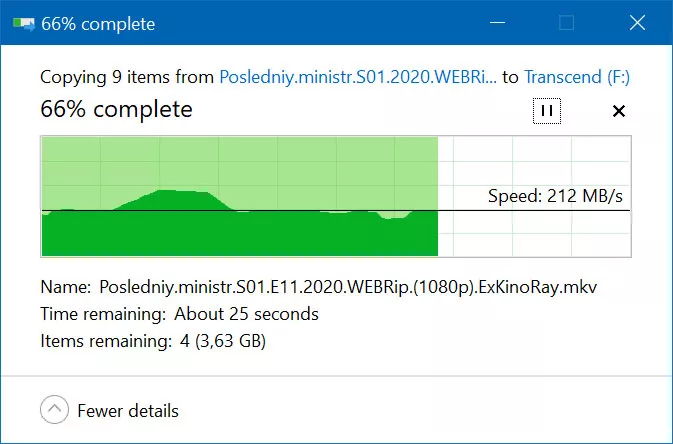This screenshot has width=673, height=444.
Task: Open the Posledniy.ministr.S01 source folder link
Action: pyautogui.click(x=358, y=77)
